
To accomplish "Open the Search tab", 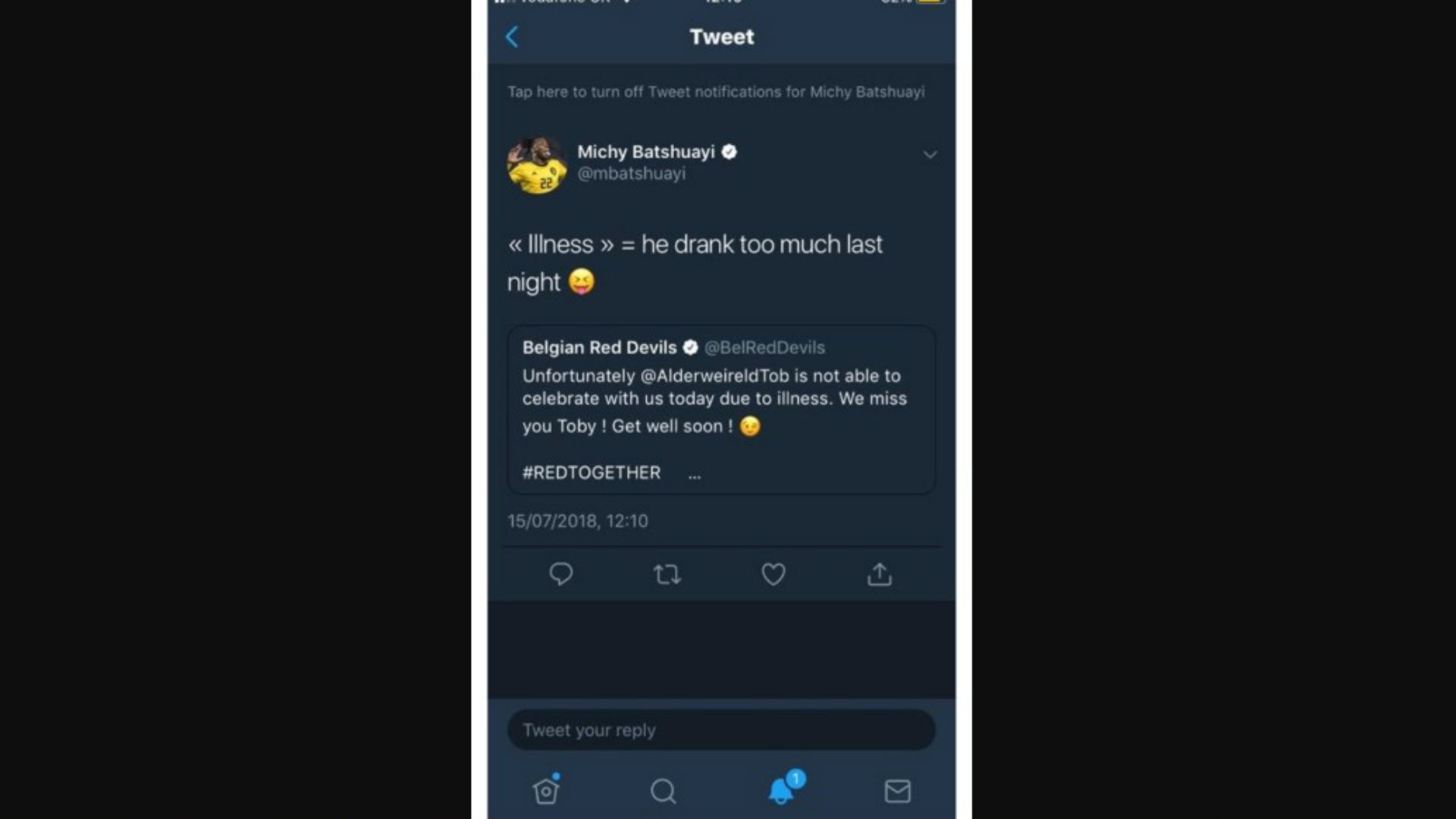I will tap(663, 791).
